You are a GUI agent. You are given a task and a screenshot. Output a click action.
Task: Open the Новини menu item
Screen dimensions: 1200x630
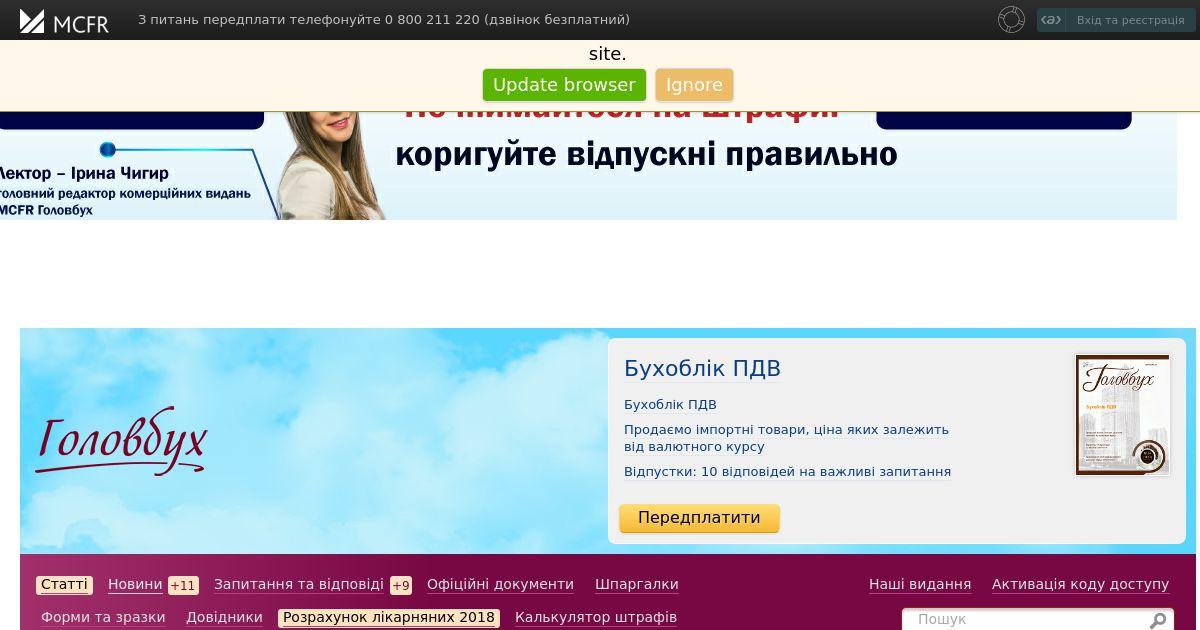[135, 585]
